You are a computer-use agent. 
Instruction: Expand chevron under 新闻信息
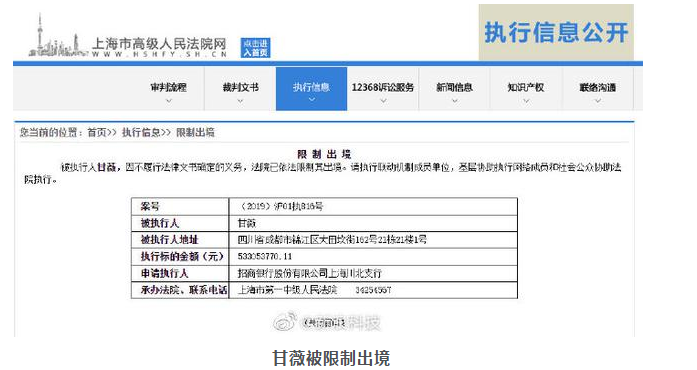(454, 101)
